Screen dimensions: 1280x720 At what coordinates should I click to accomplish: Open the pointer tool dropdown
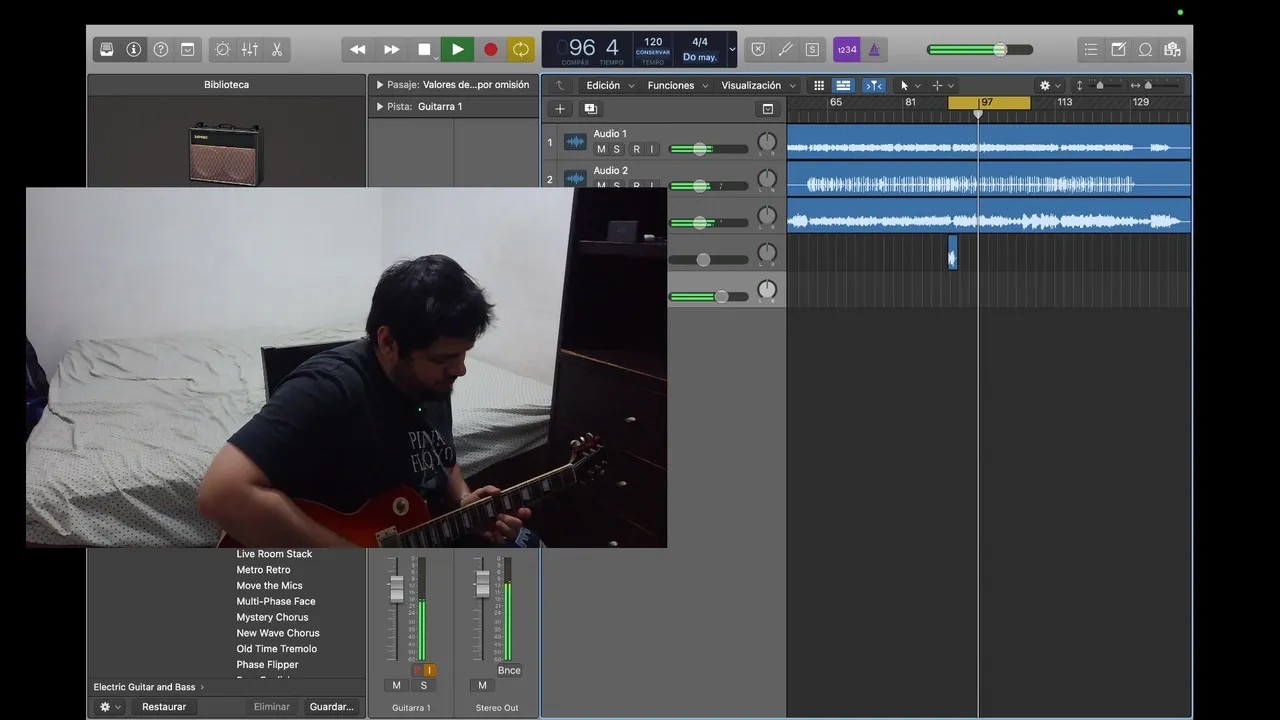point(909,85)
